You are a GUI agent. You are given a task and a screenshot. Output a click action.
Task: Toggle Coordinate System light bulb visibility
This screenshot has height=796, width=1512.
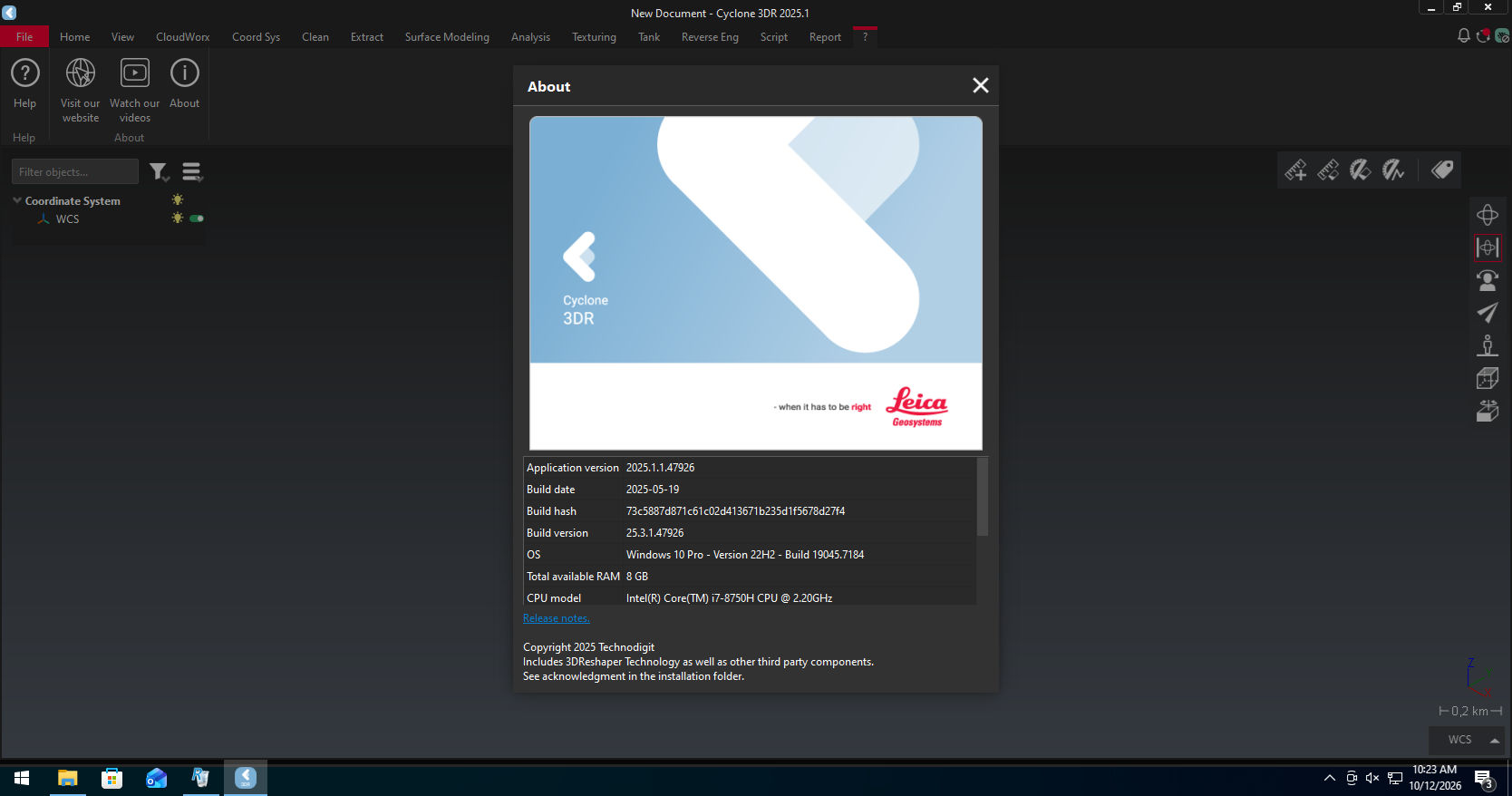(178, 199)
